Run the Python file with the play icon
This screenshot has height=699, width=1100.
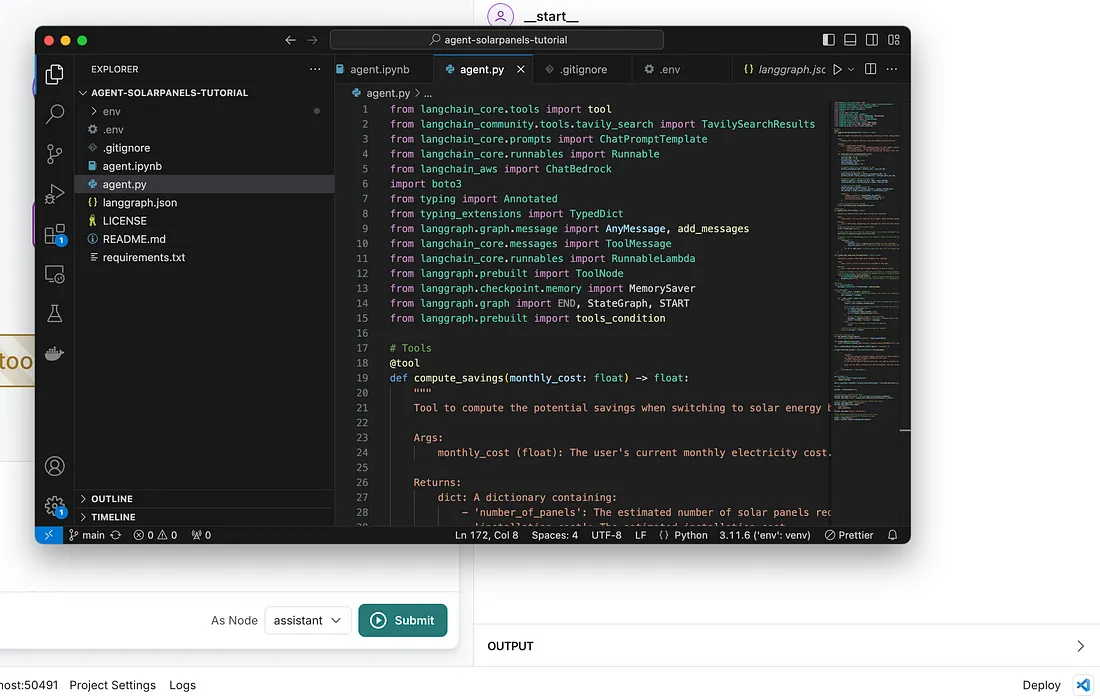pos(837,69)
